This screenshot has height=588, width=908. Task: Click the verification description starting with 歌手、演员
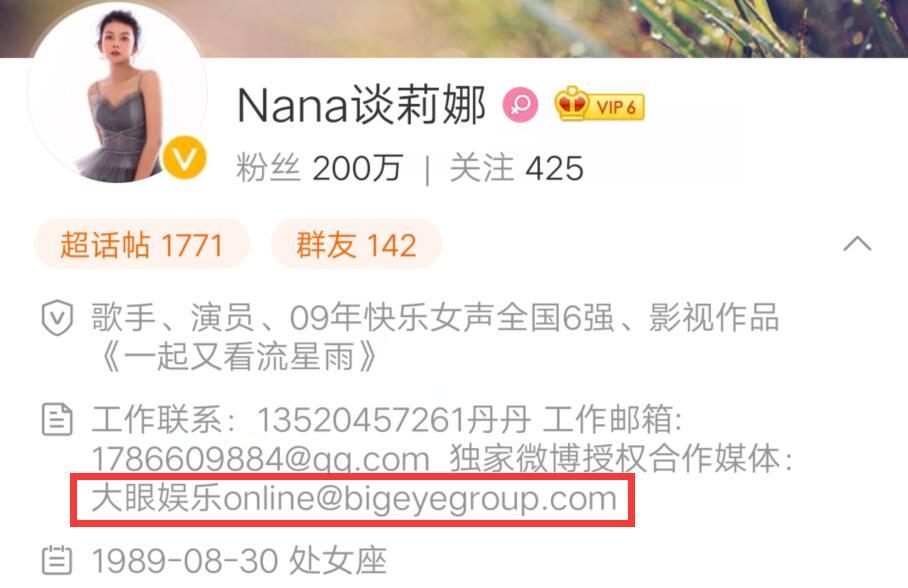[435, 337]
